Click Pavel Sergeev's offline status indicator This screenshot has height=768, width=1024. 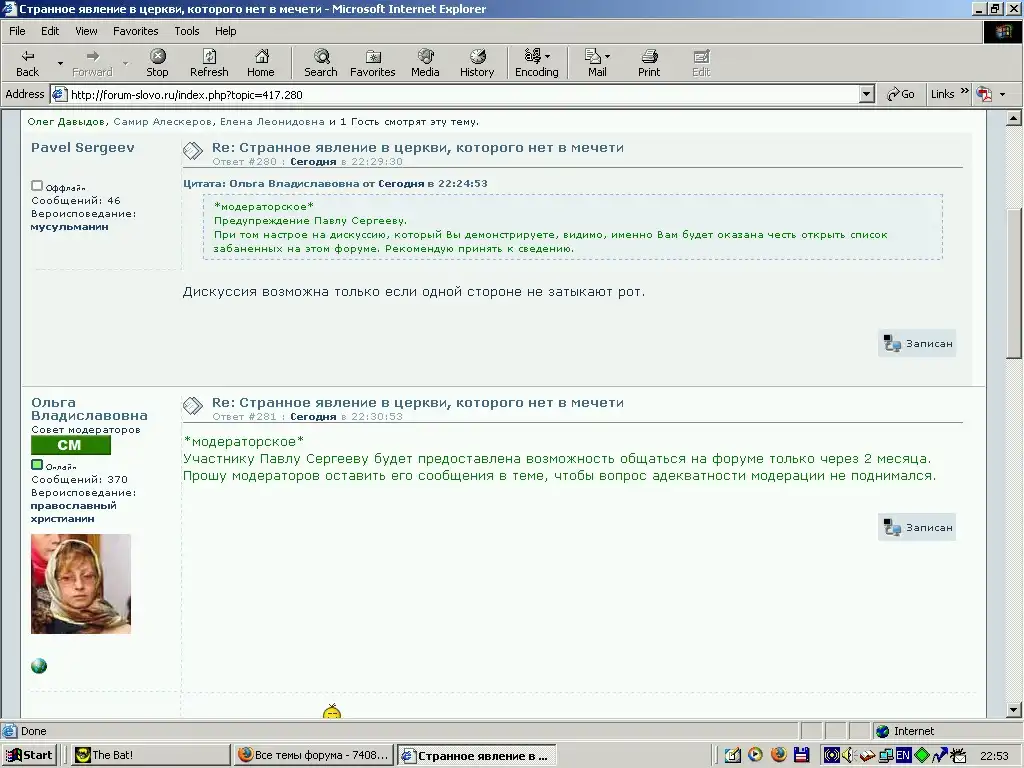37,186
